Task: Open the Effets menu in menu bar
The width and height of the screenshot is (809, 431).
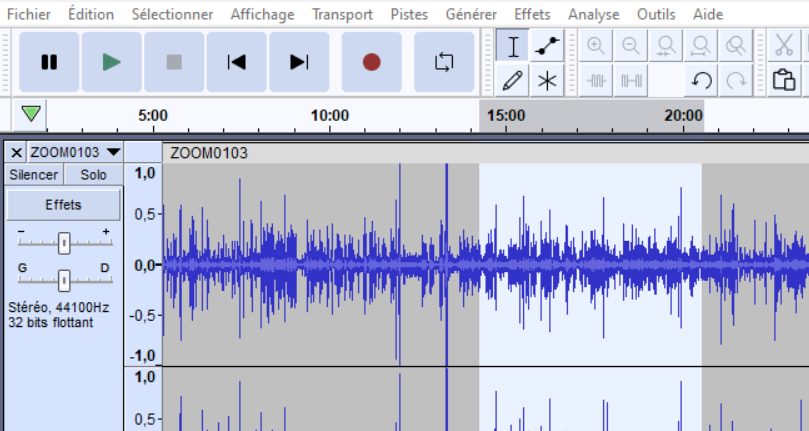Action: pyautogui.click(x=532, y=14)
